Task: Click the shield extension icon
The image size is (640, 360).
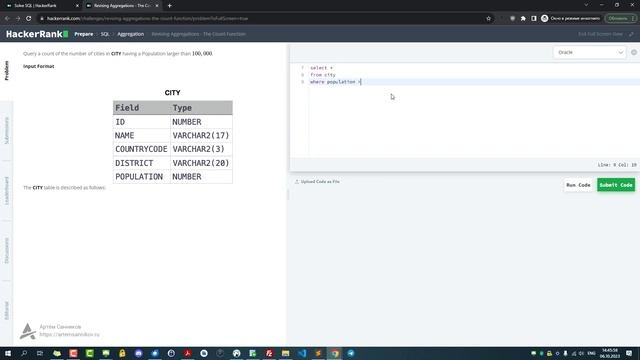Action: tap(513, 18)
